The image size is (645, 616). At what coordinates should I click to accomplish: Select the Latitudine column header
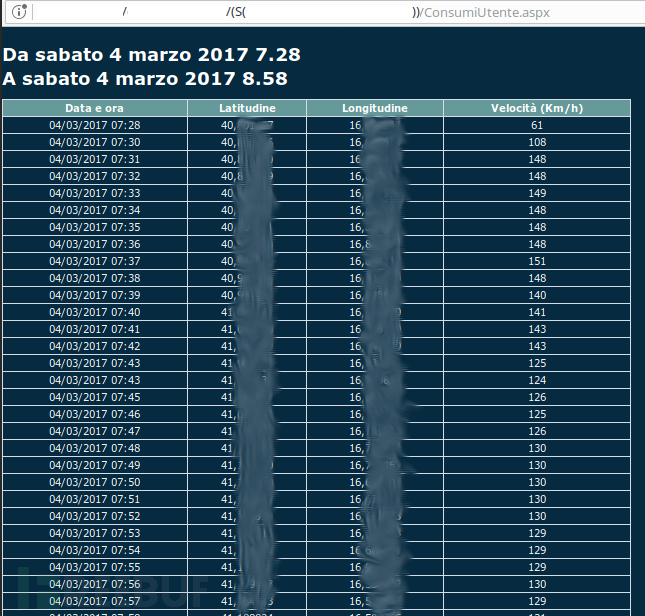tap(247, 108)
